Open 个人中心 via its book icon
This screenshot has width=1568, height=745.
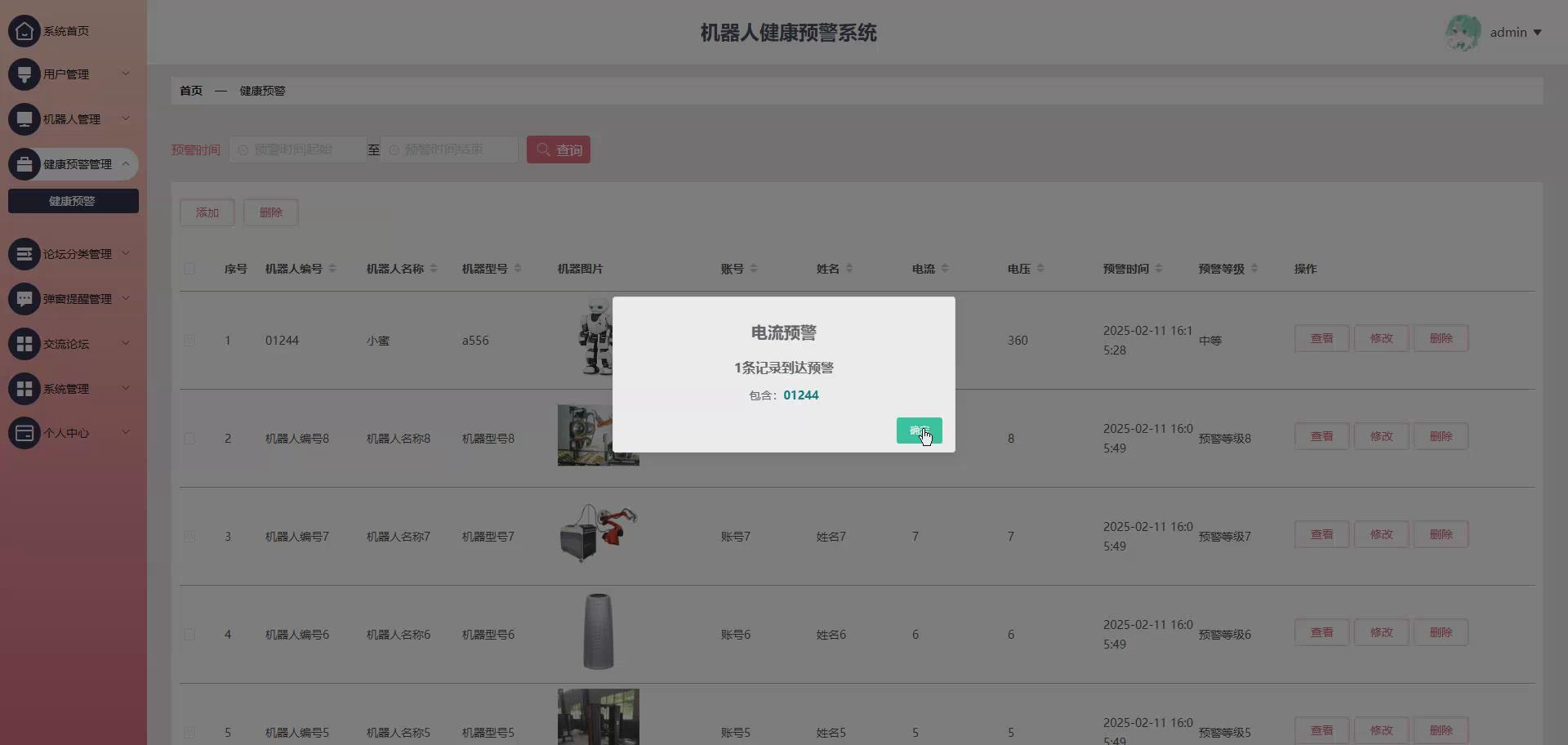[x=24, y=433]
